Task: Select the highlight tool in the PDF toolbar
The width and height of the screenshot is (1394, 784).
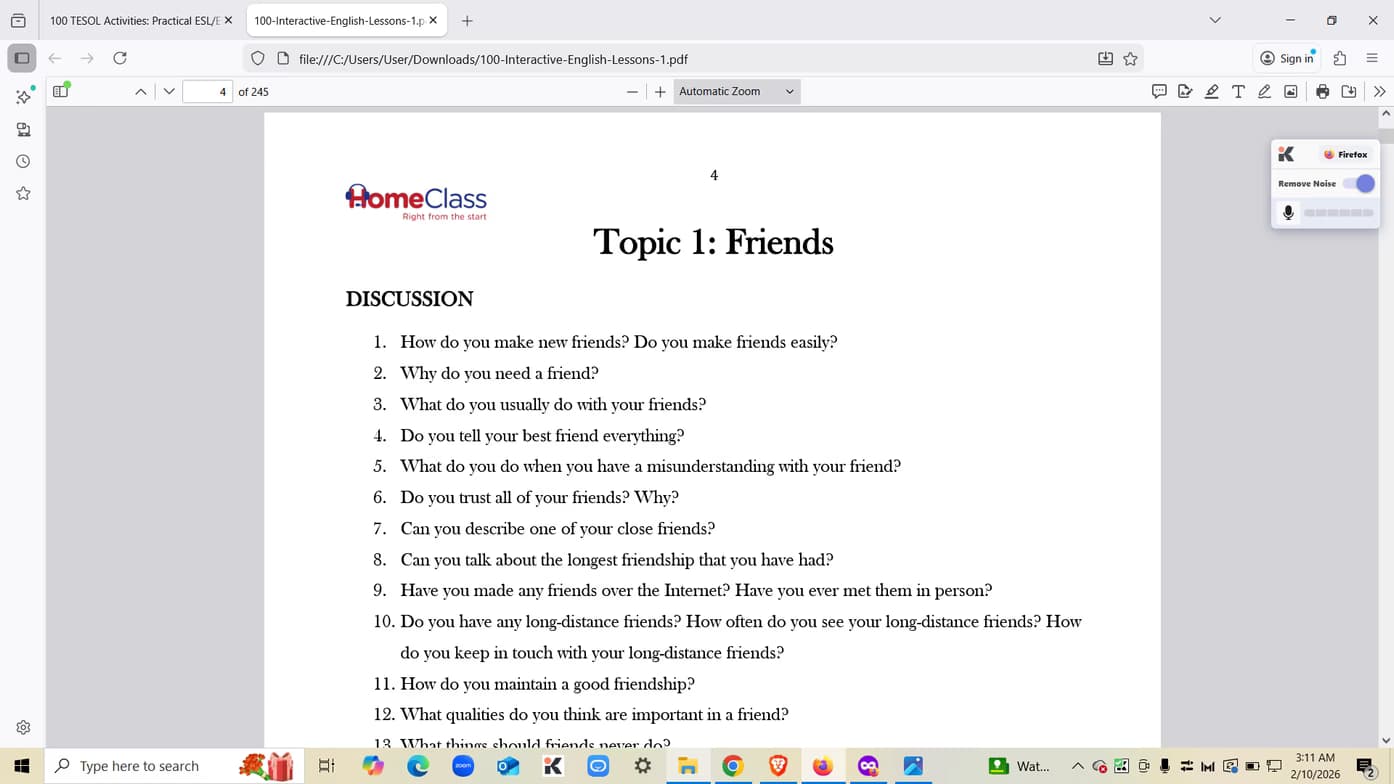Action: pyautogui.click(x=1211, y=91)
